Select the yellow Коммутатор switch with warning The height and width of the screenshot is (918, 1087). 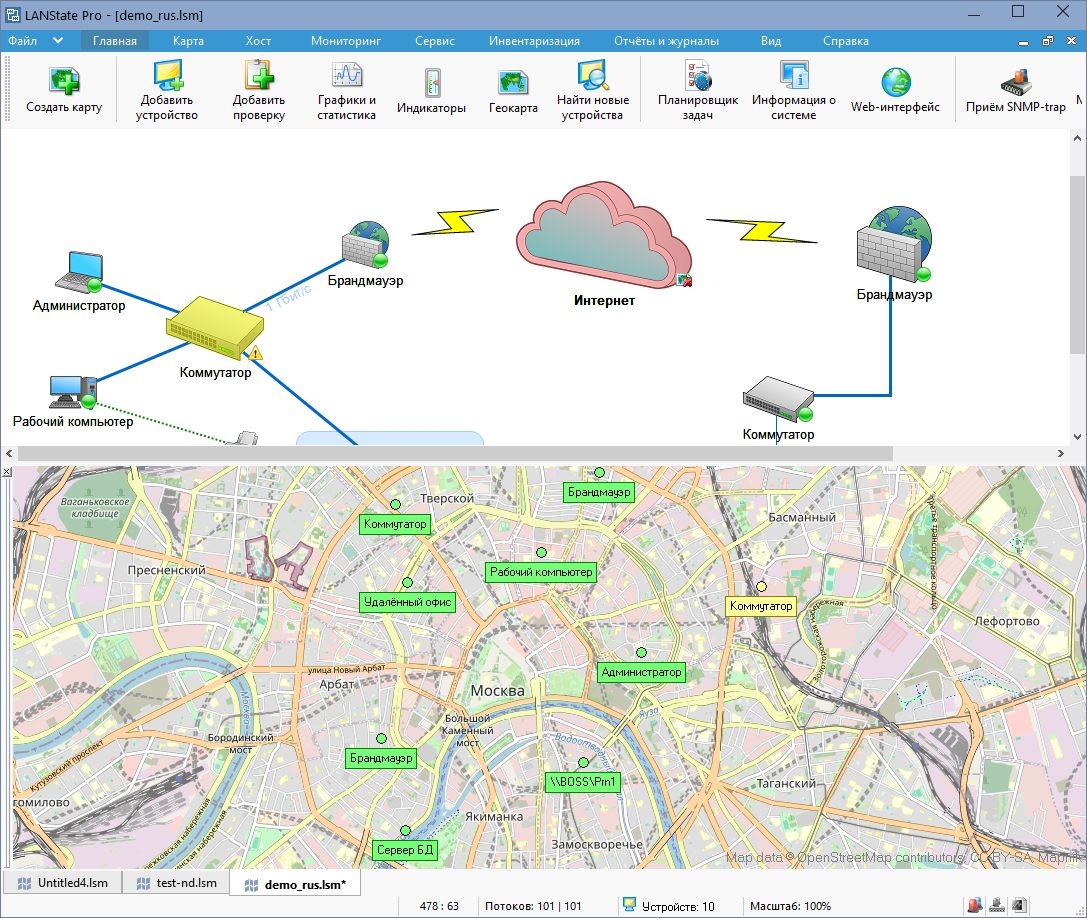tap(216, 328)
